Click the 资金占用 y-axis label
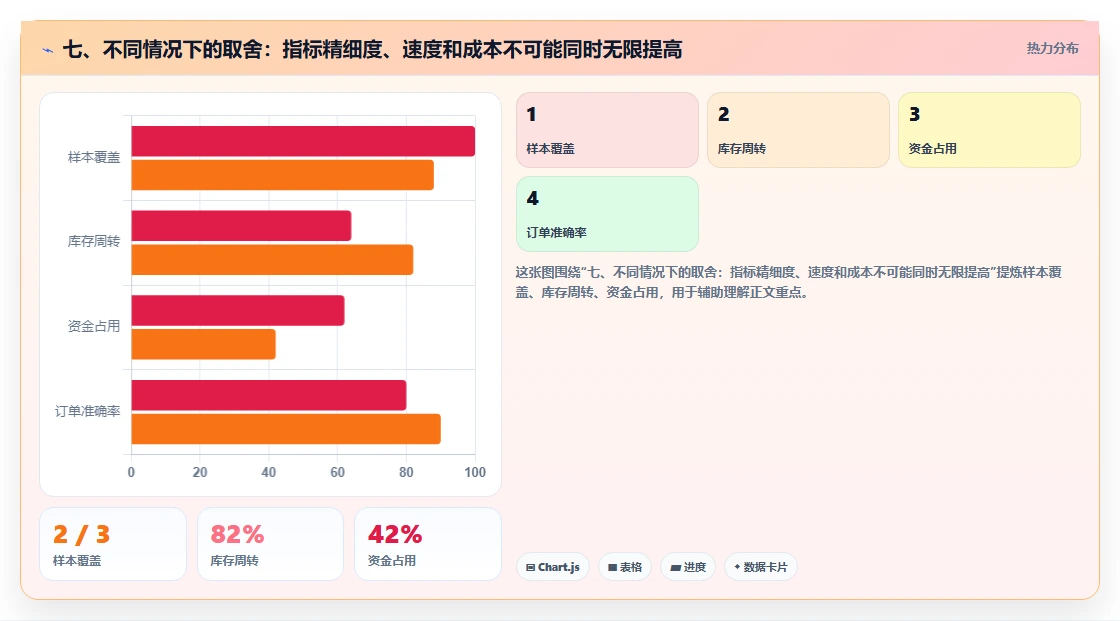This screenshot has width=1120, height=621. tap(94, 327)
